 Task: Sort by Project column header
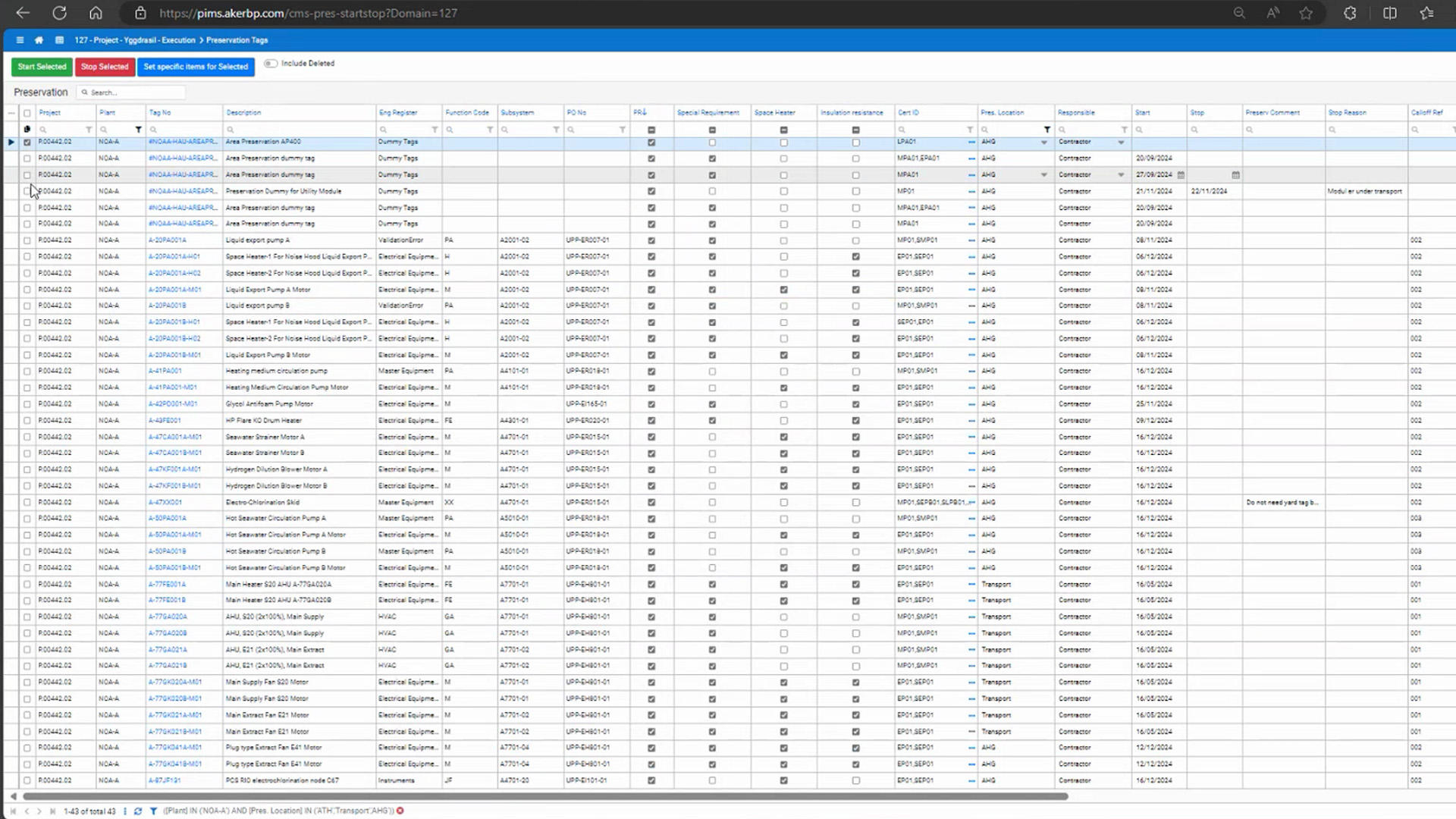point(50,112)
